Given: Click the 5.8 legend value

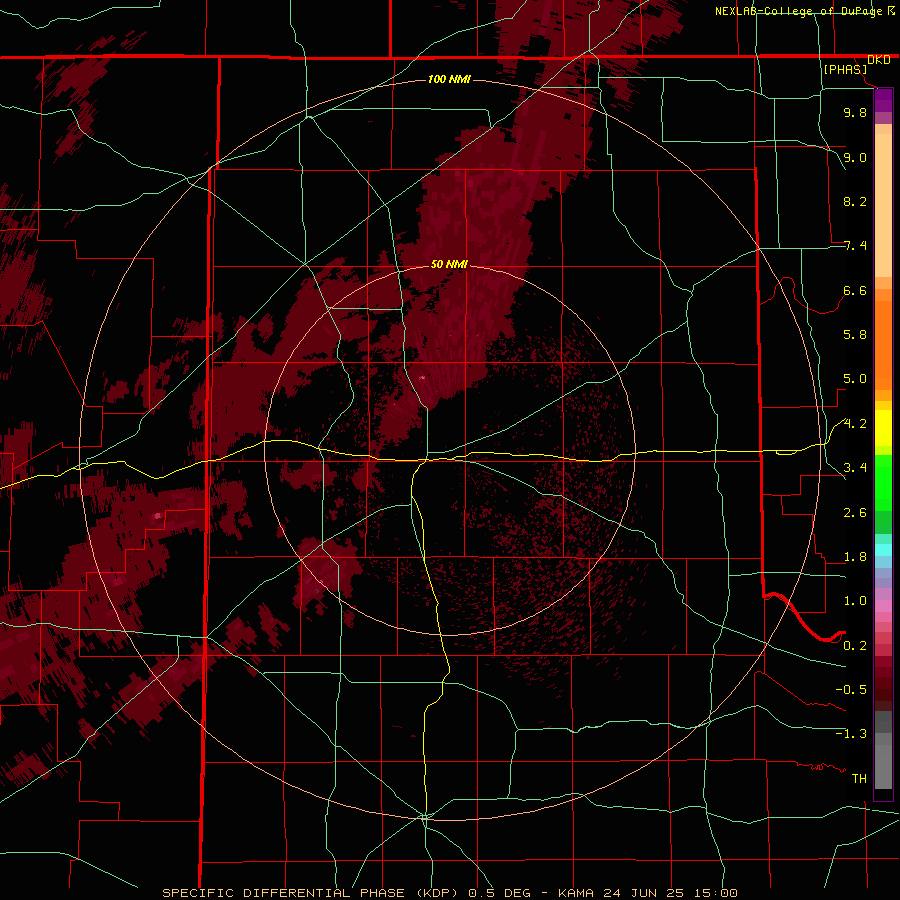Looking at the screenshot, I should (x=855, y=335).
